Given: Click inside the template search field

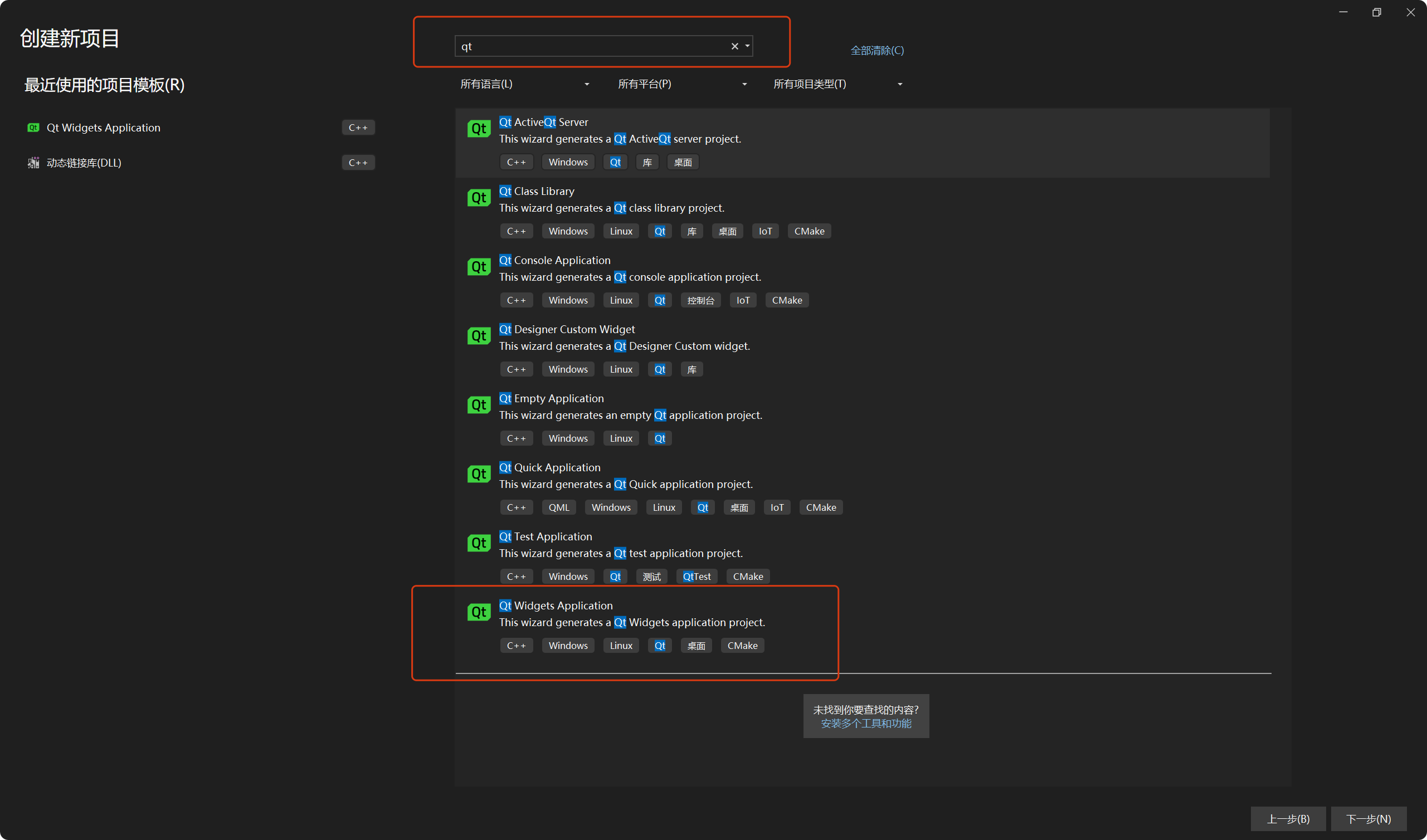Looking at the screenshot, I should tap(589, 46).
